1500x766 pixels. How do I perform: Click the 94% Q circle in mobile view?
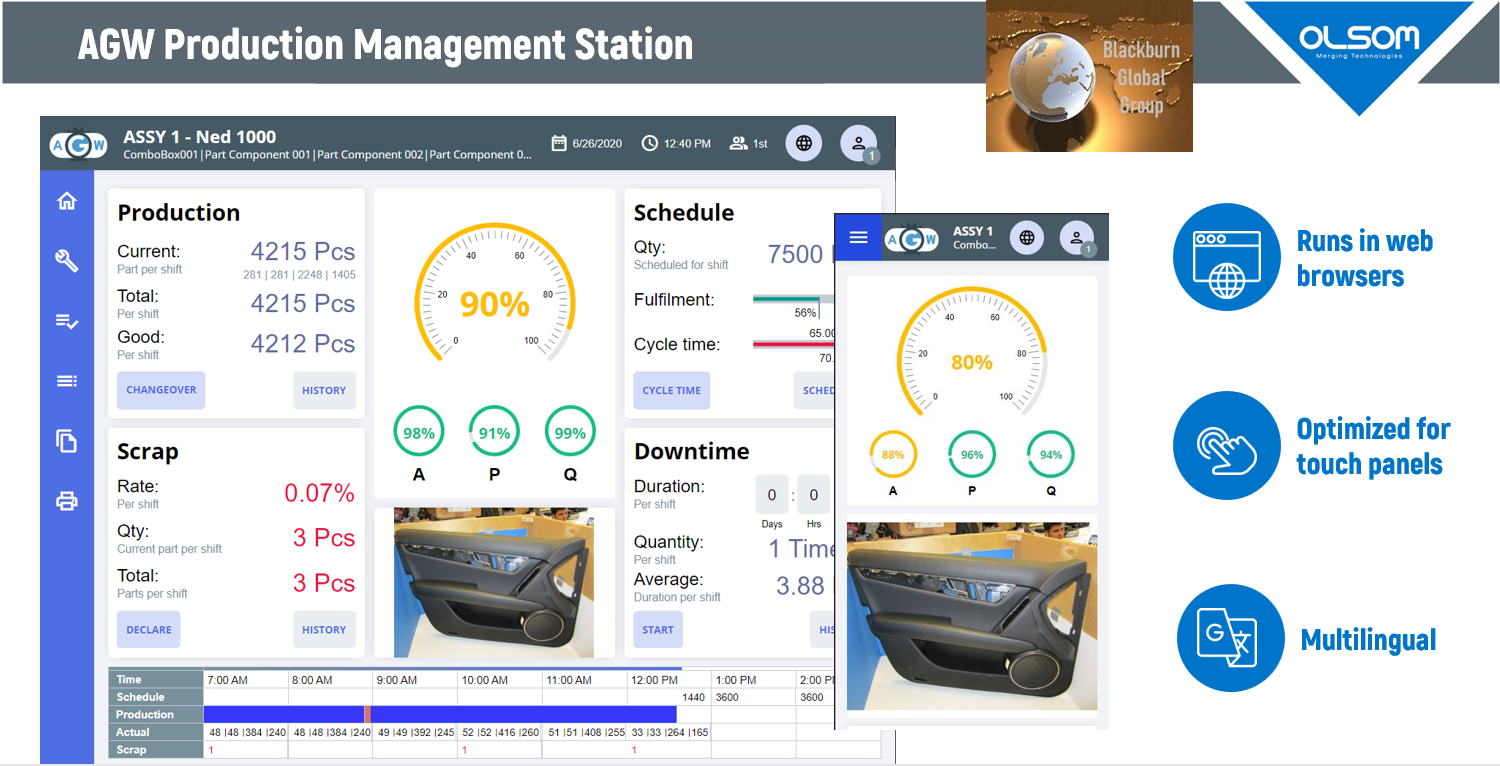(1051, 454)
